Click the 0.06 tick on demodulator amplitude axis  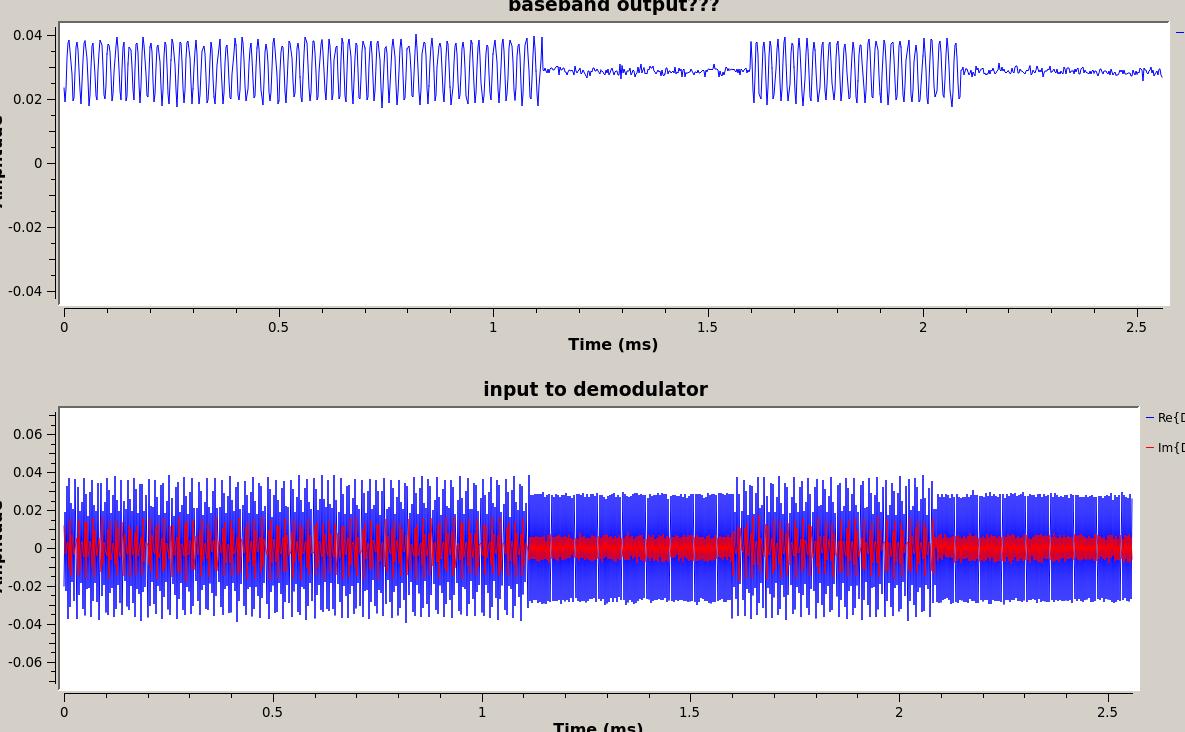click(x=28, y=434)
